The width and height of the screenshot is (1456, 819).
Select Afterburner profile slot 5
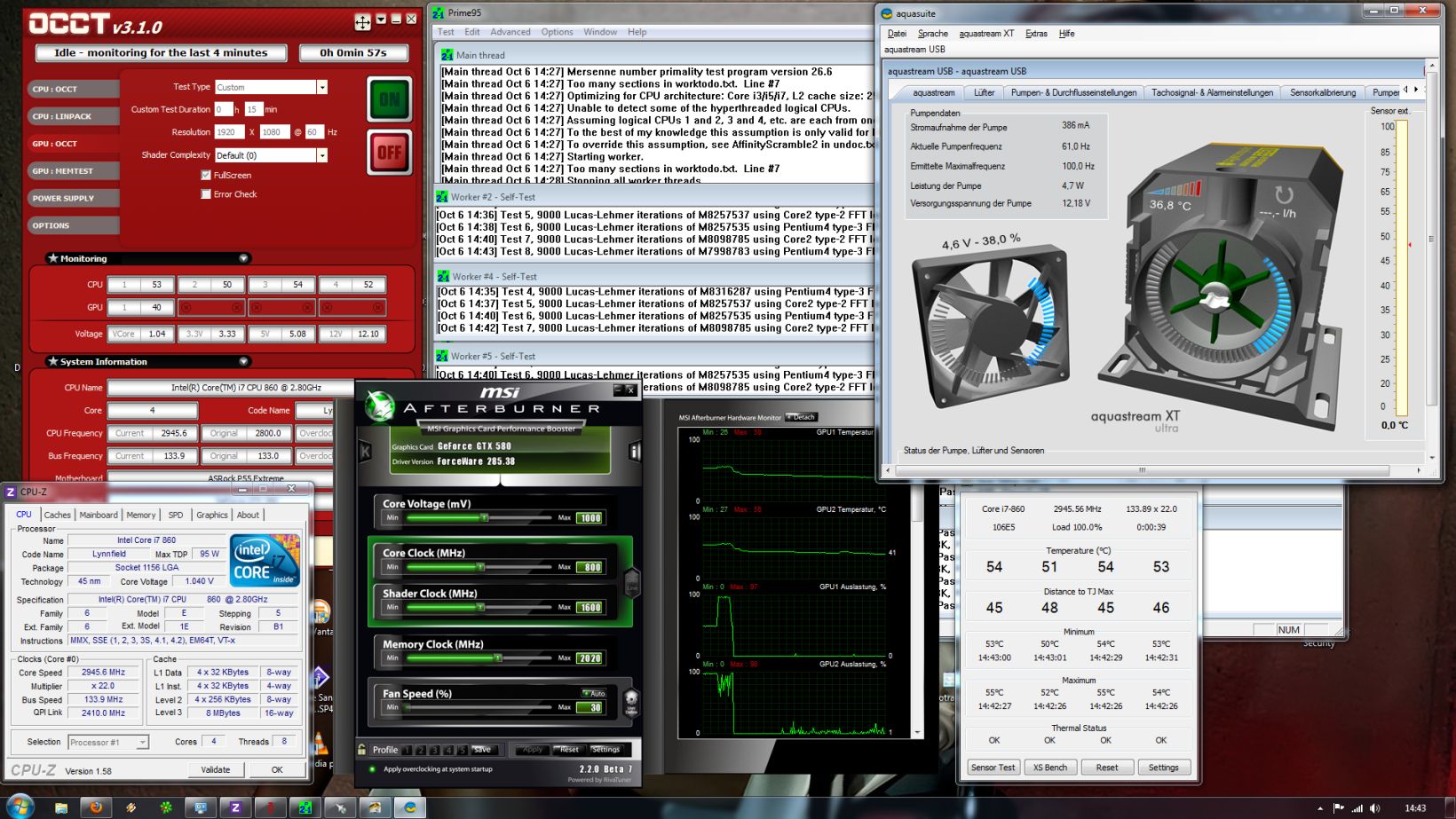click(x=462, y=750)
